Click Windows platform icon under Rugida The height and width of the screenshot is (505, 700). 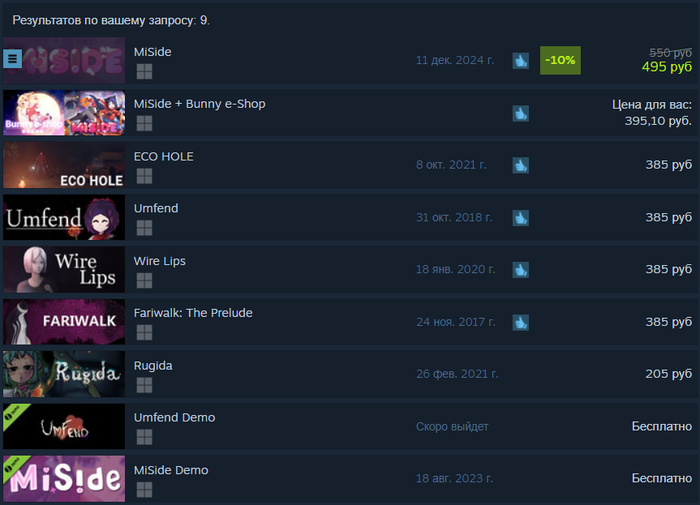144,385
